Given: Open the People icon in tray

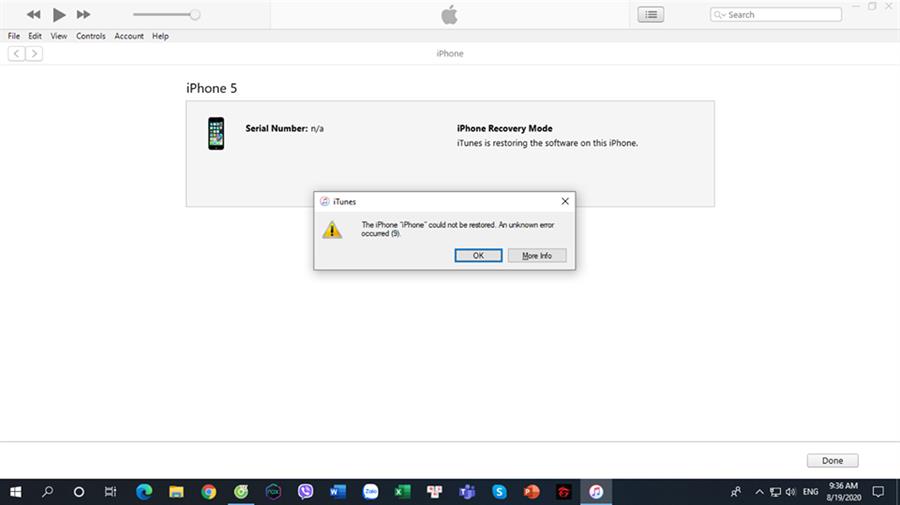Looking at the screenshot, I should (736, 492).
